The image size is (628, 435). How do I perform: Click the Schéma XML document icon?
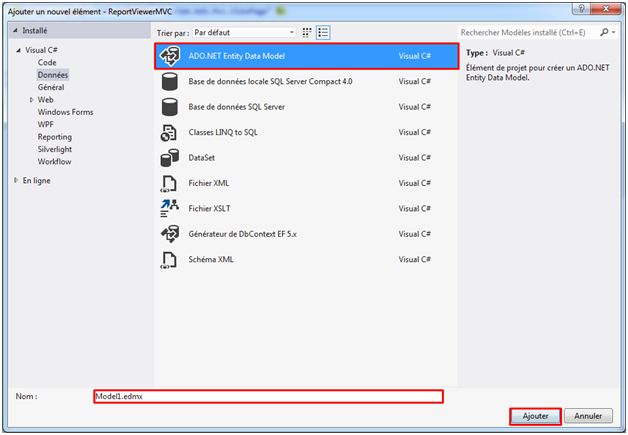(x=169, y=260)
